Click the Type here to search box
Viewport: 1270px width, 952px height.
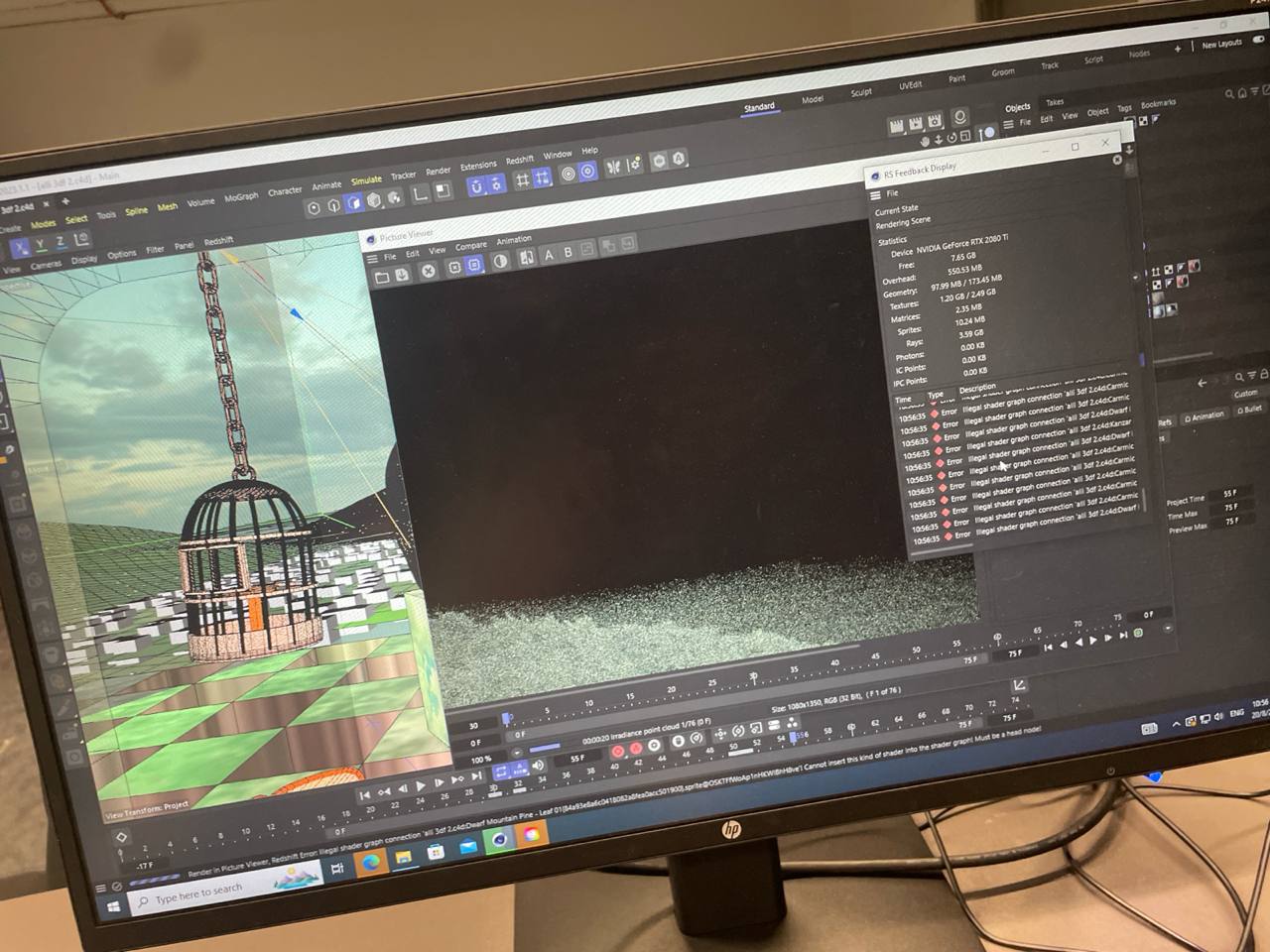[224, 888]
